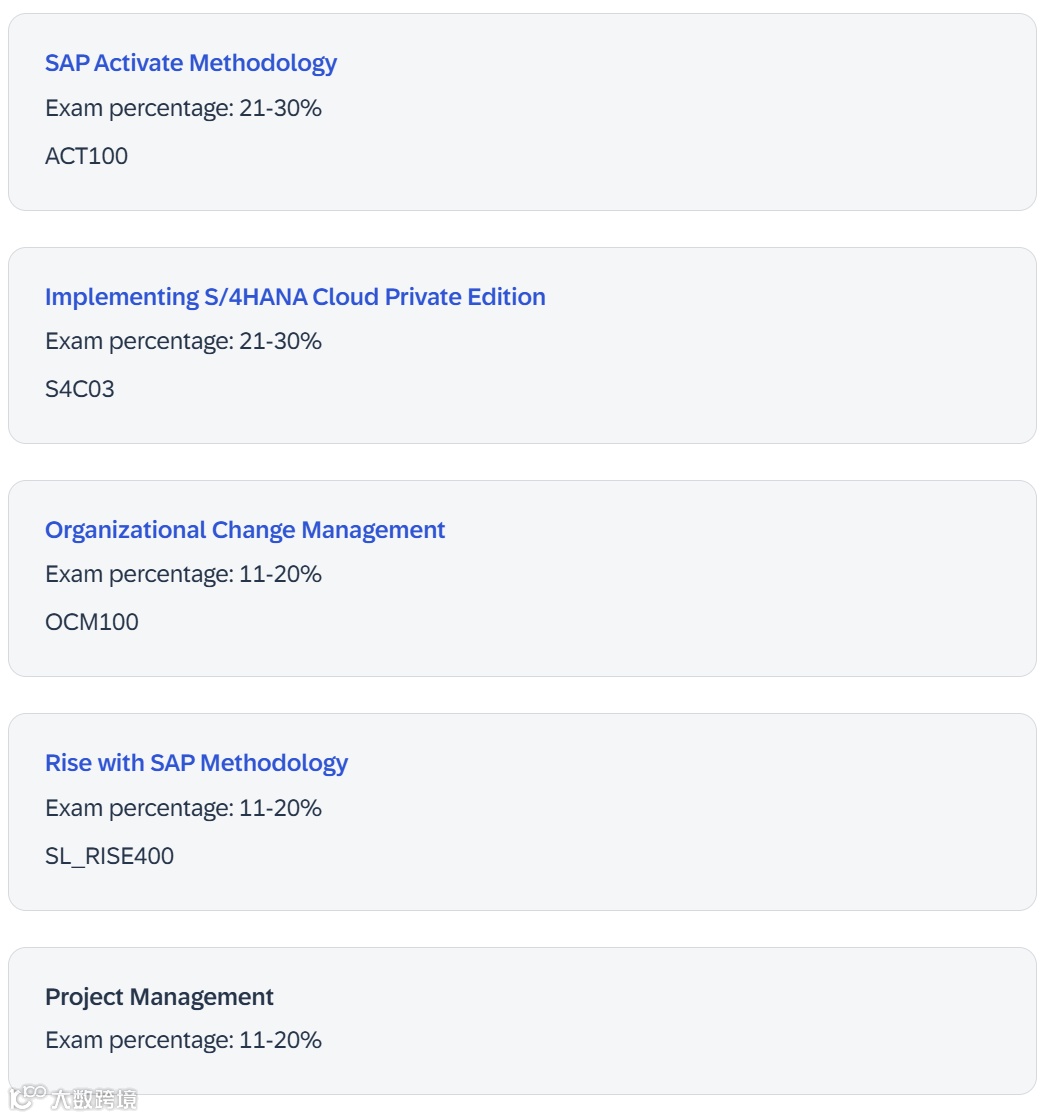1053x1118 pixels.
Task: Open Implementing S/4HANA Cloud Private Edition link
Action: coord(295,297)
